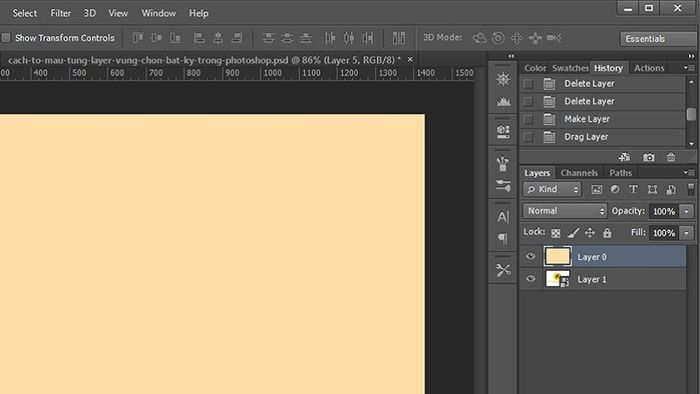Toggle Lock image pixels brush icon

[573, 233]
